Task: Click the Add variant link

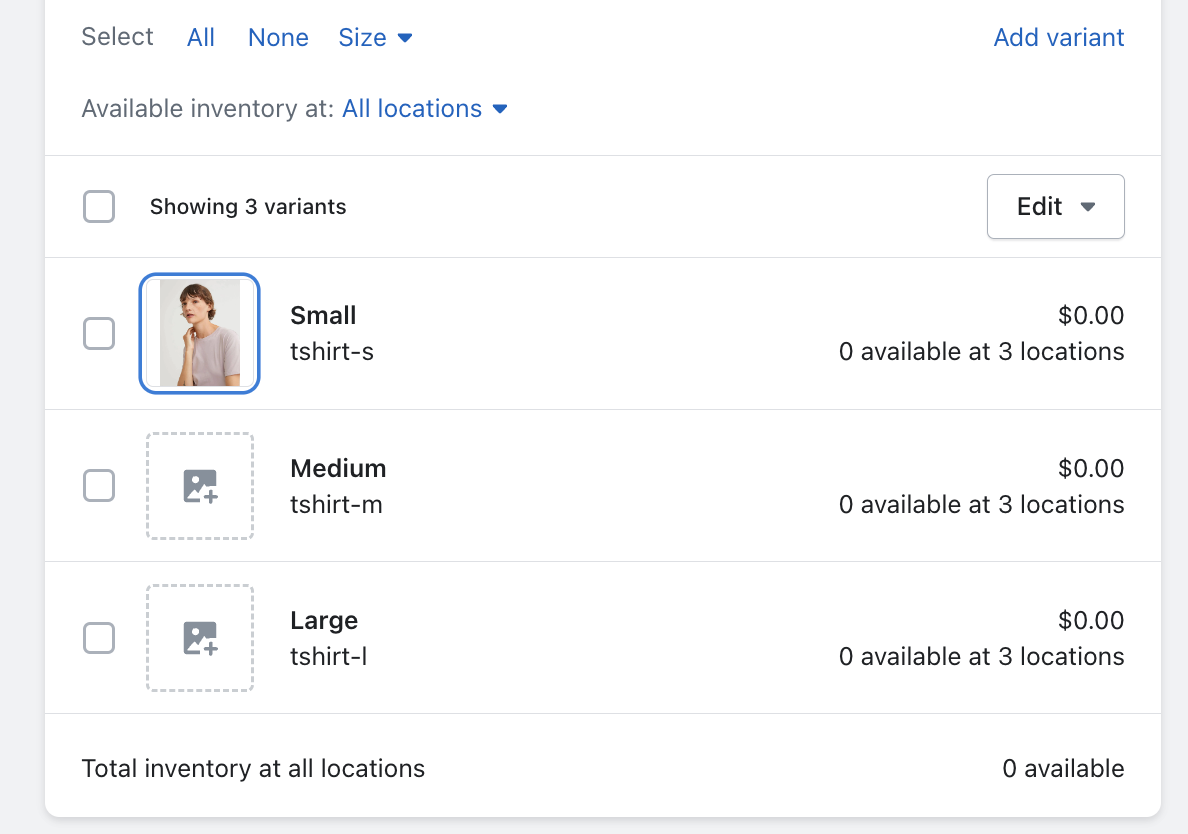Action: [1059, 38]
